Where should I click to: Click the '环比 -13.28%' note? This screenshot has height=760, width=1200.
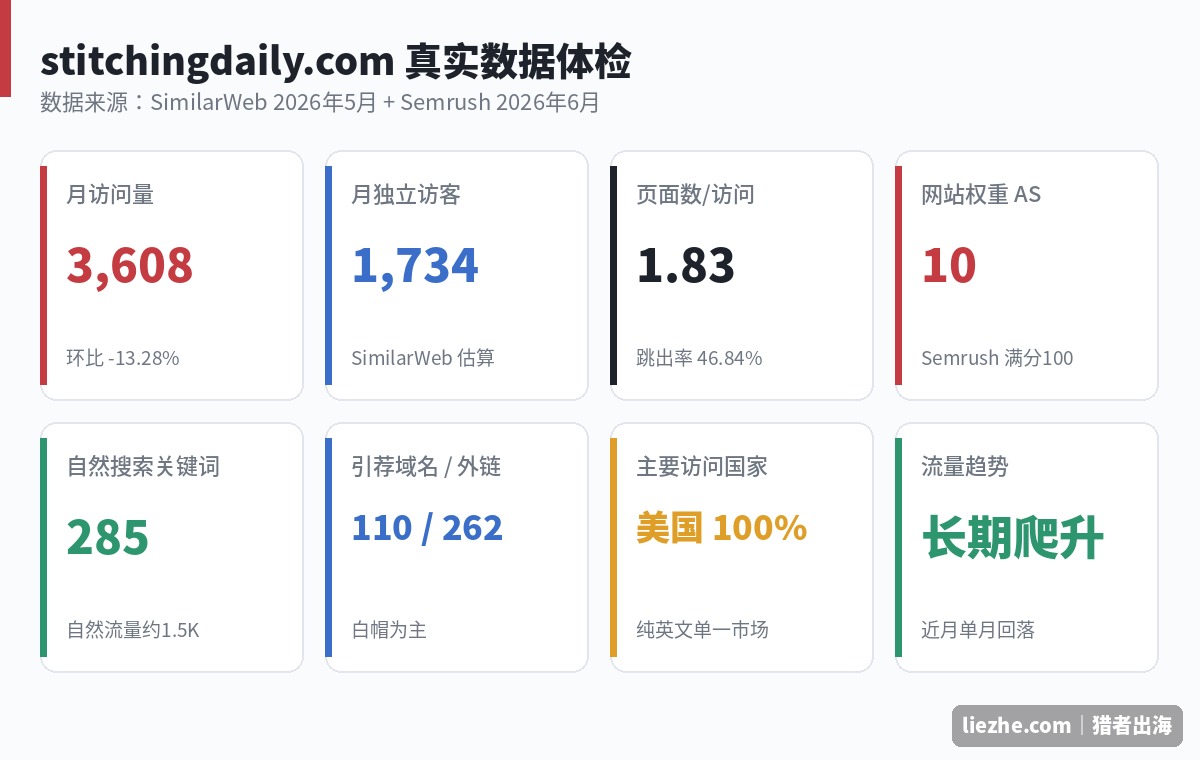pyautogui.click(x=123, y=358)
